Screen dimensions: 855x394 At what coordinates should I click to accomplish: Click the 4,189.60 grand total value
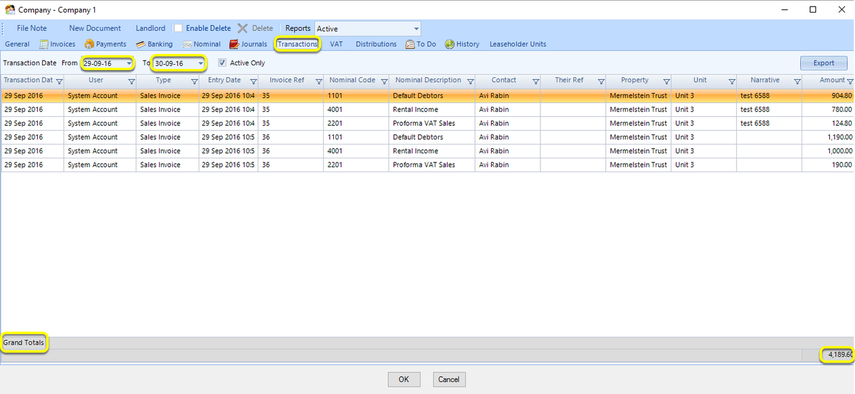click(x=840, y=355)
